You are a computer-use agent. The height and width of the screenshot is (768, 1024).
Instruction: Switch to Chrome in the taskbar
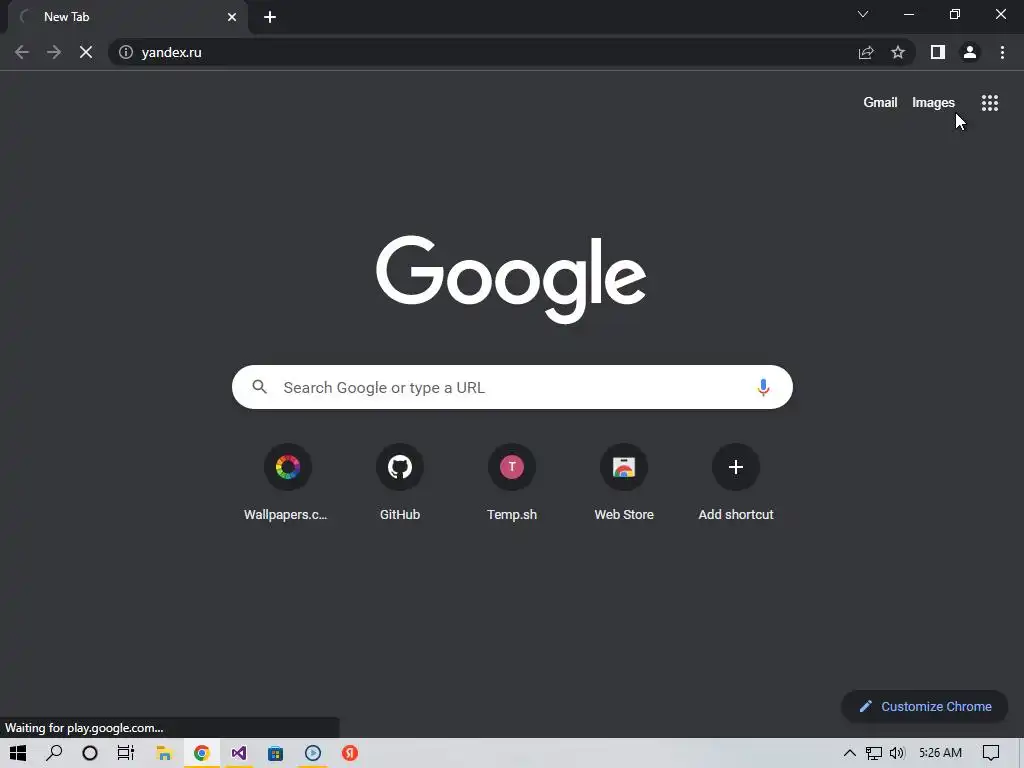coord(201,753)
